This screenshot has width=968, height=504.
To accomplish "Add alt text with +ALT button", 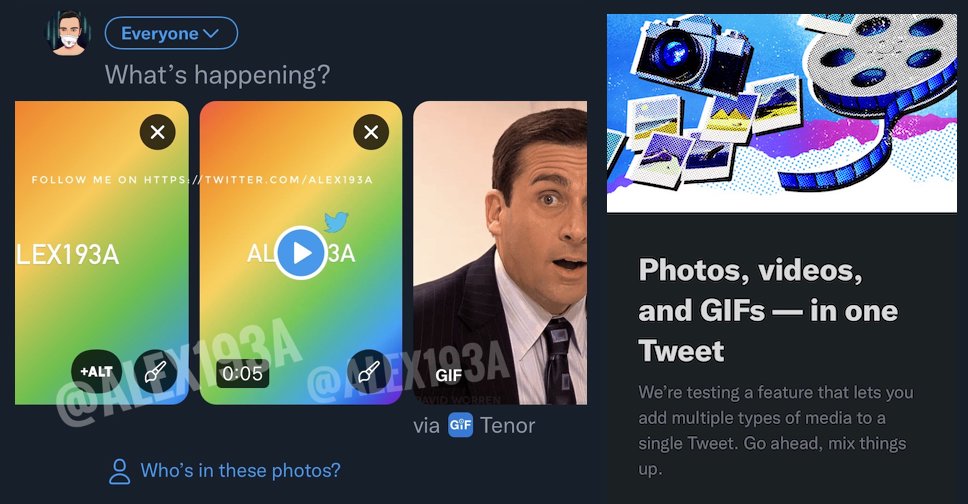I will tap(97, 371).
